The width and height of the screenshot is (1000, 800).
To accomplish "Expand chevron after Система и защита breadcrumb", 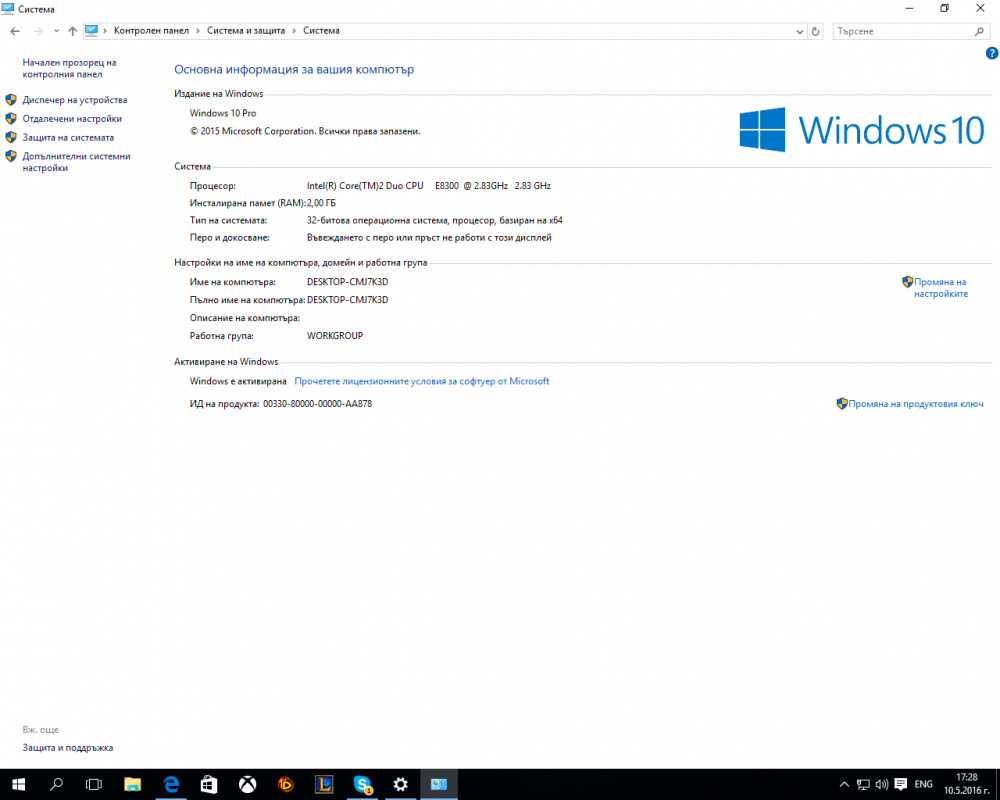I will (294, 31).
